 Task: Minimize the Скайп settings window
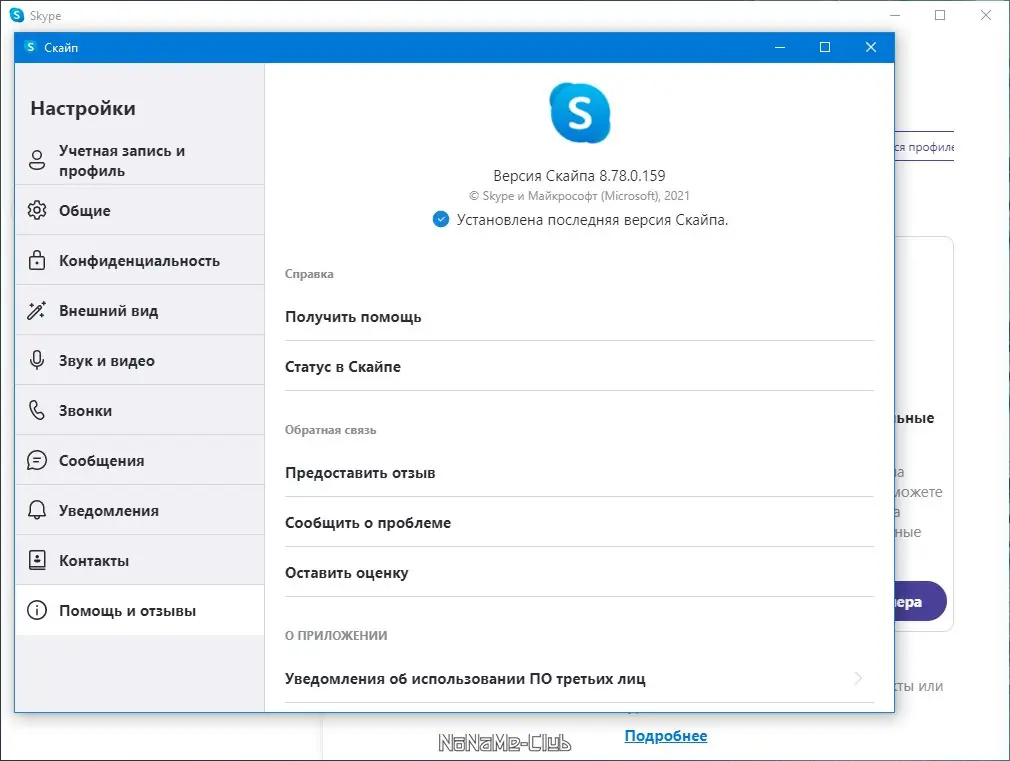pyautogui.click(x=779, y=47)
